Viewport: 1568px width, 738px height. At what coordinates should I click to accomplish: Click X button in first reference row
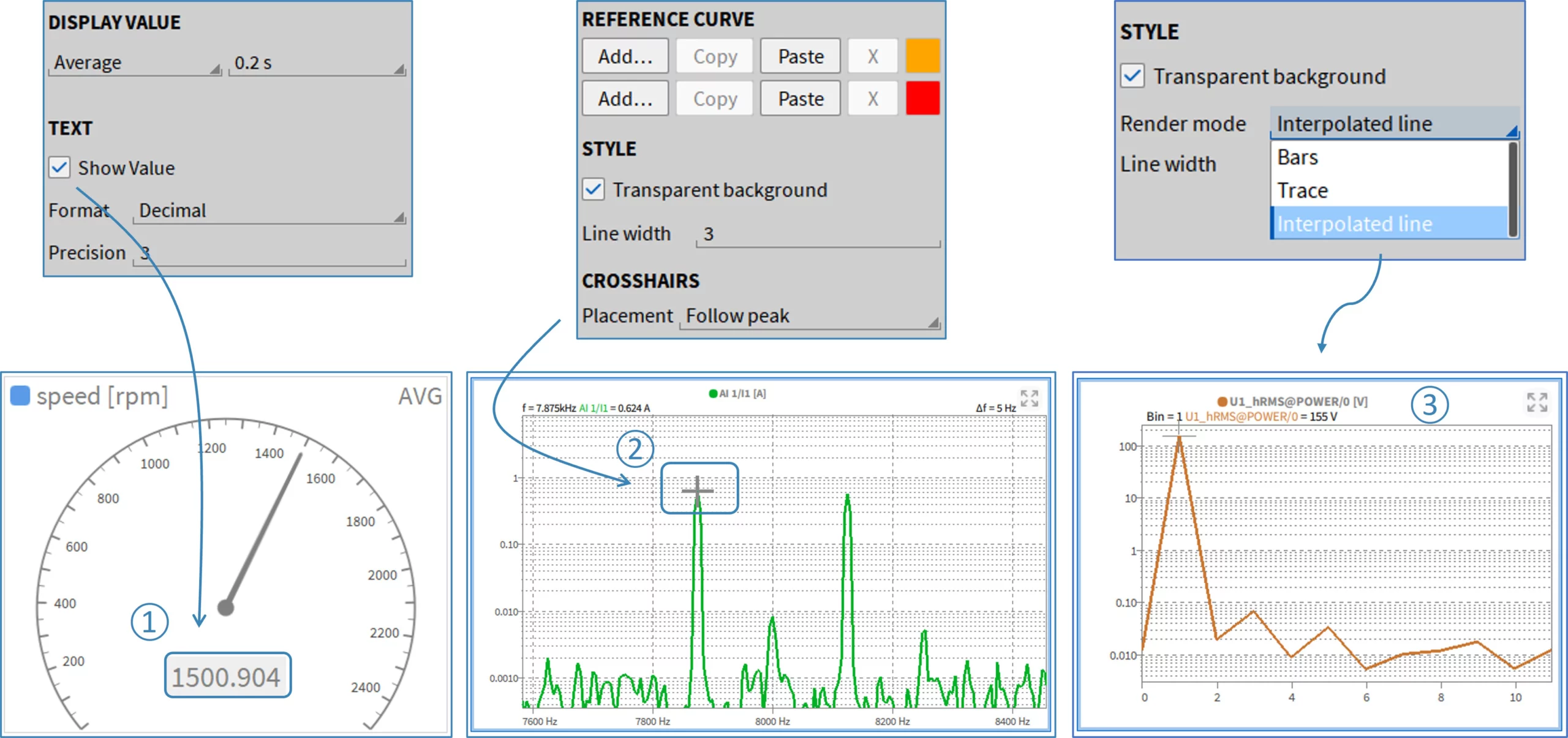[x=872, y=56]
